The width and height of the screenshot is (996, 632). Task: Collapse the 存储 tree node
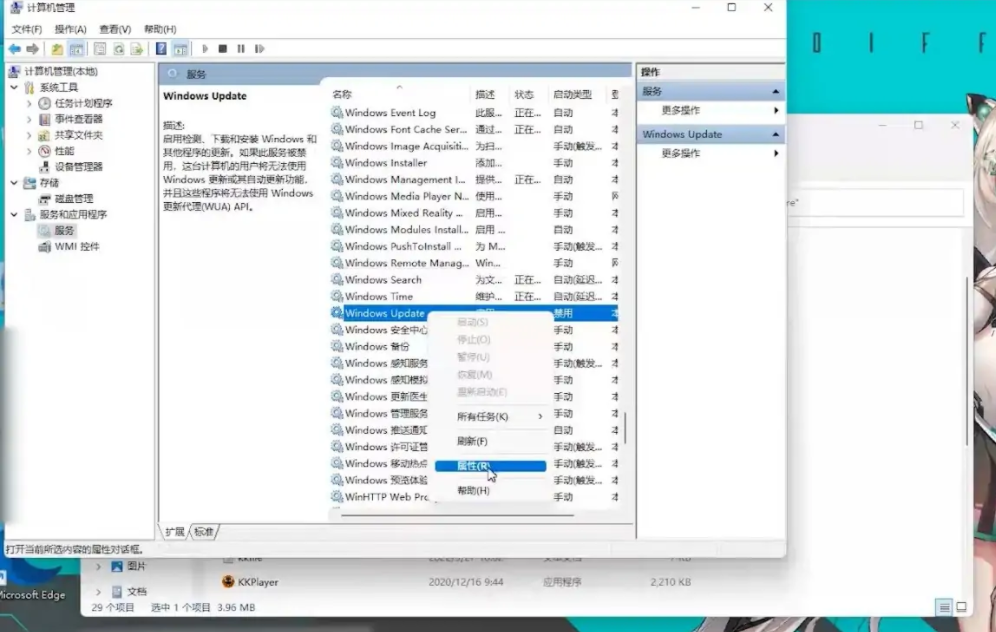(x=14, y=182)
